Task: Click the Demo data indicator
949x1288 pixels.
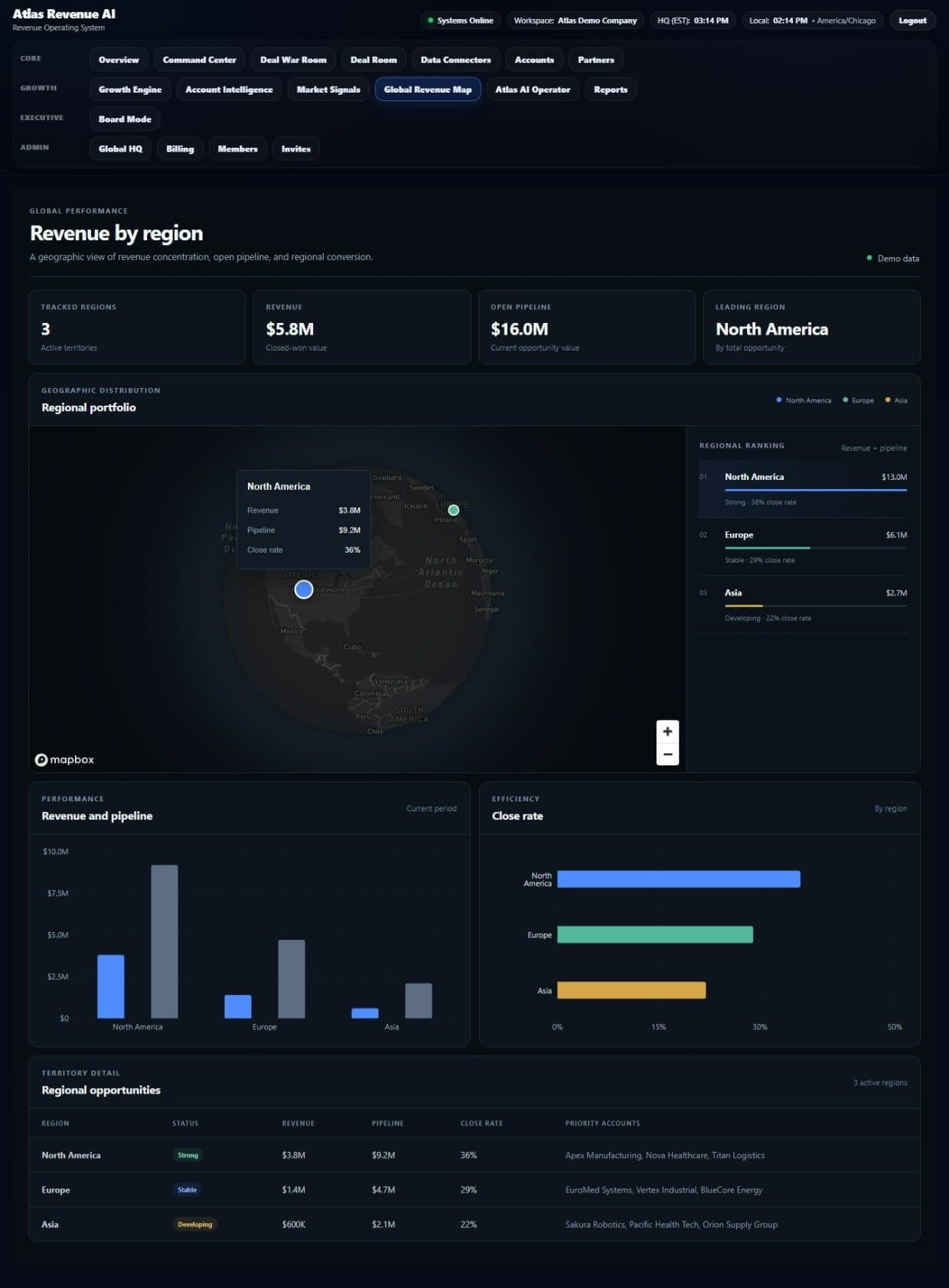Action: pos(893,259)
